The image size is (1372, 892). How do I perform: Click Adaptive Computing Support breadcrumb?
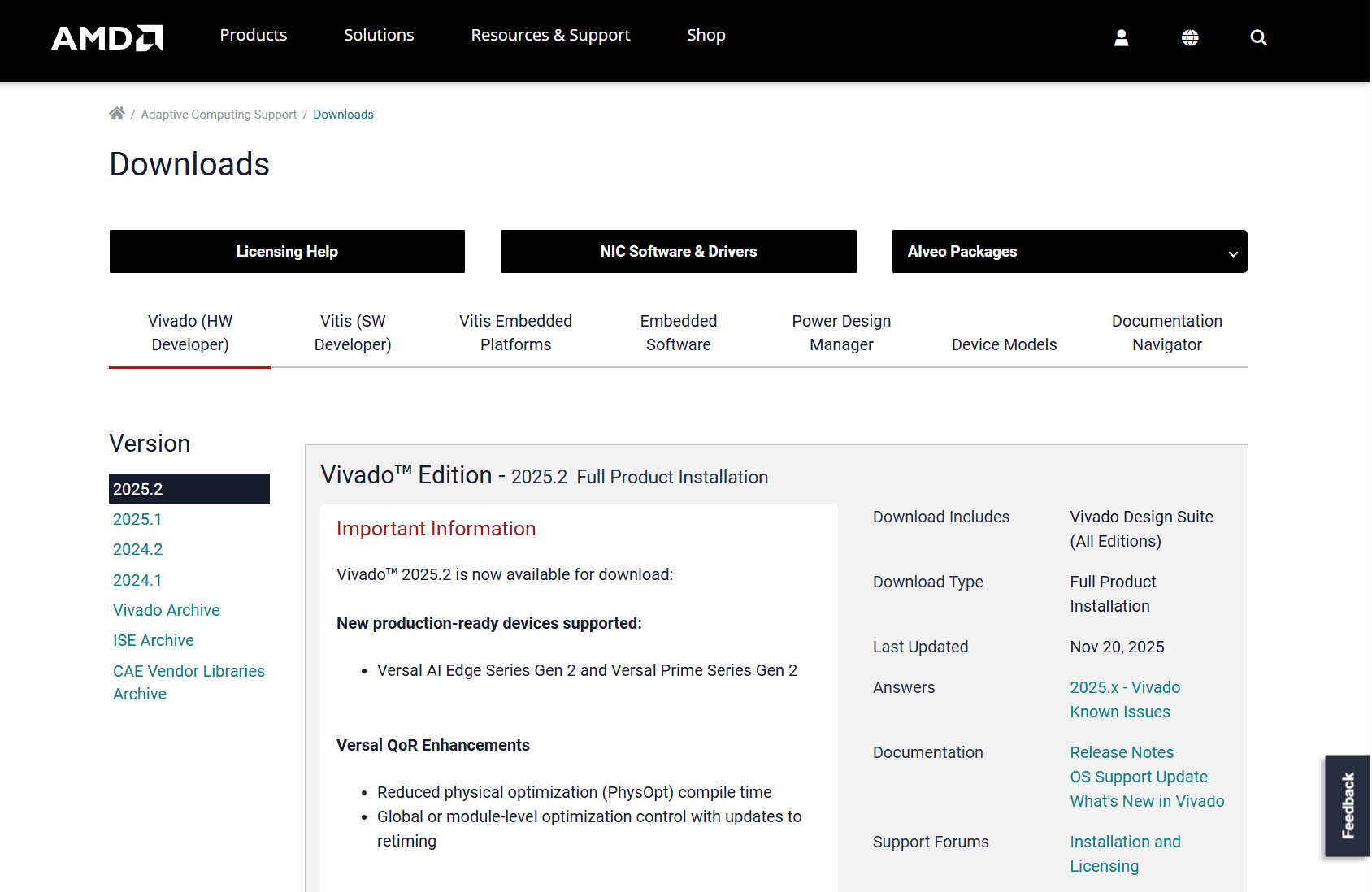tap(219, 115)
